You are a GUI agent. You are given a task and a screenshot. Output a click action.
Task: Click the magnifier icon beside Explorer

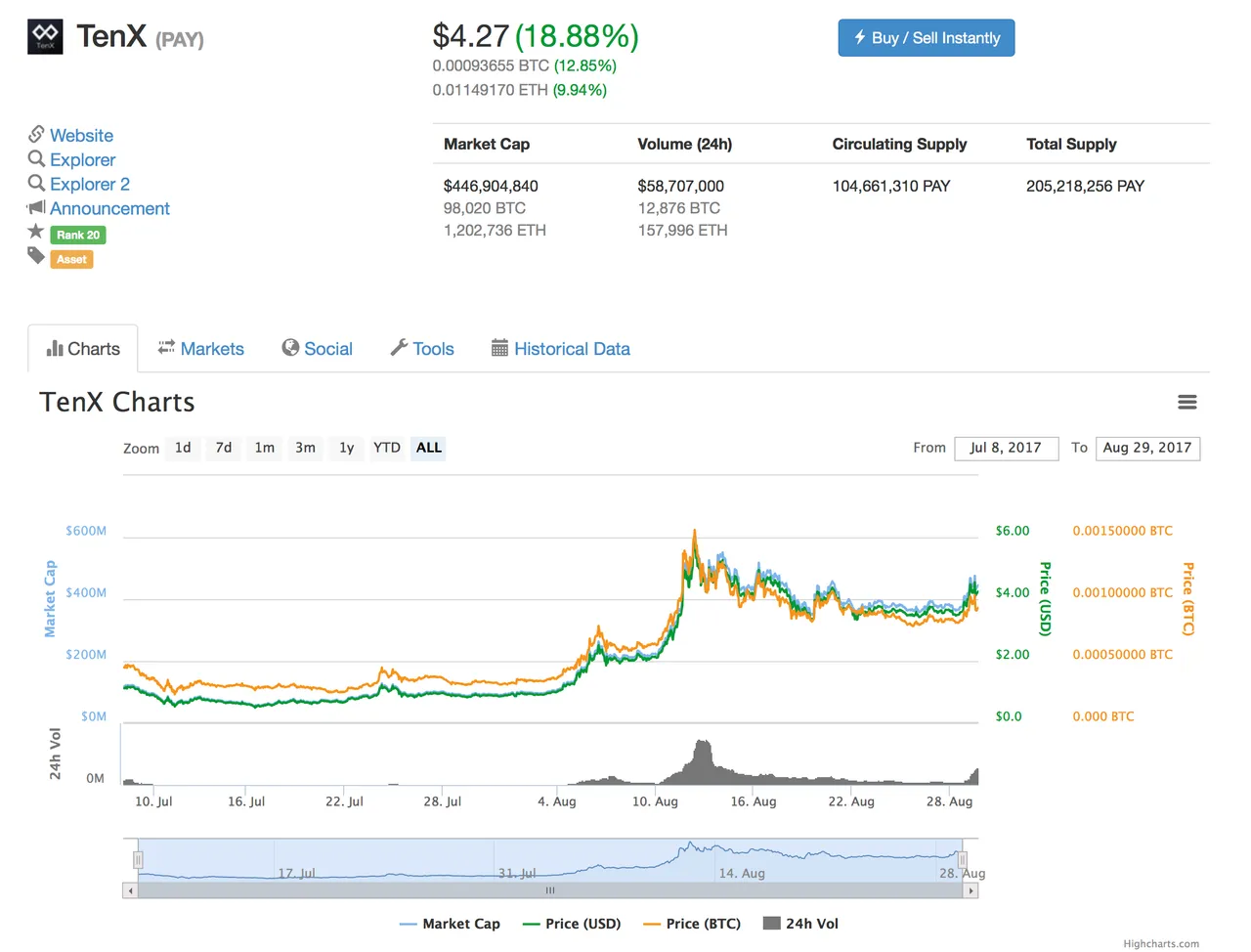point(36,158)
